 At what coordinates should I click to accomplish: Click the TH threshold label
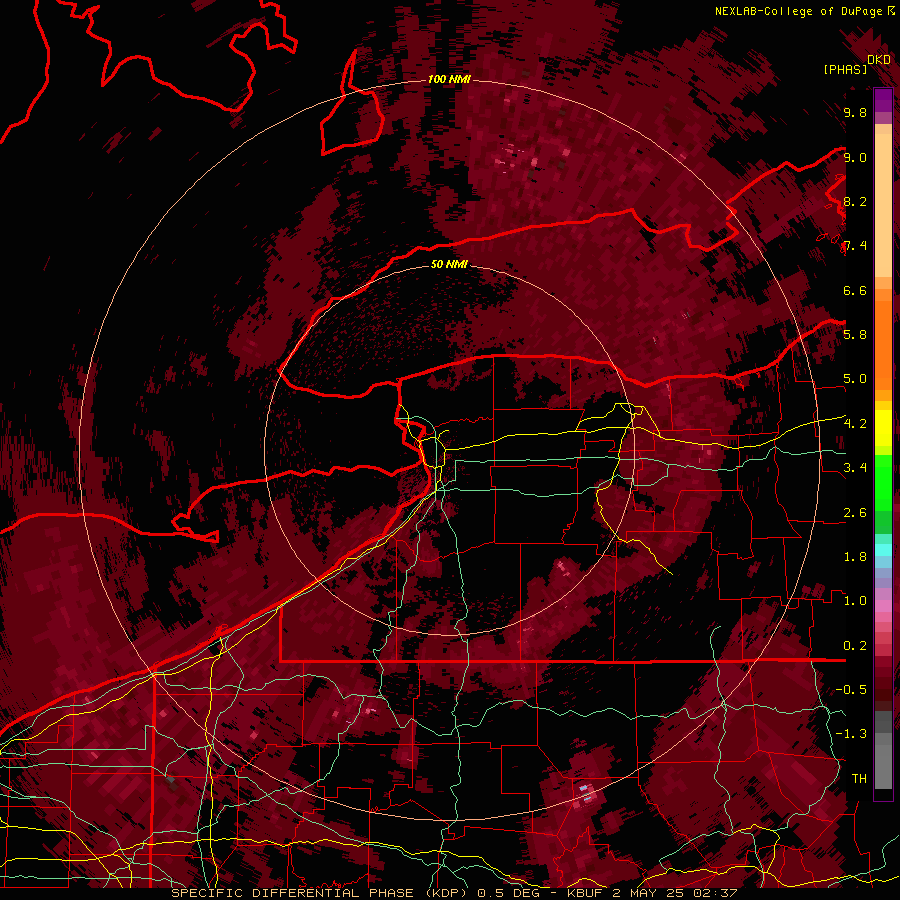pyautogui.click(x=859, y=779)
